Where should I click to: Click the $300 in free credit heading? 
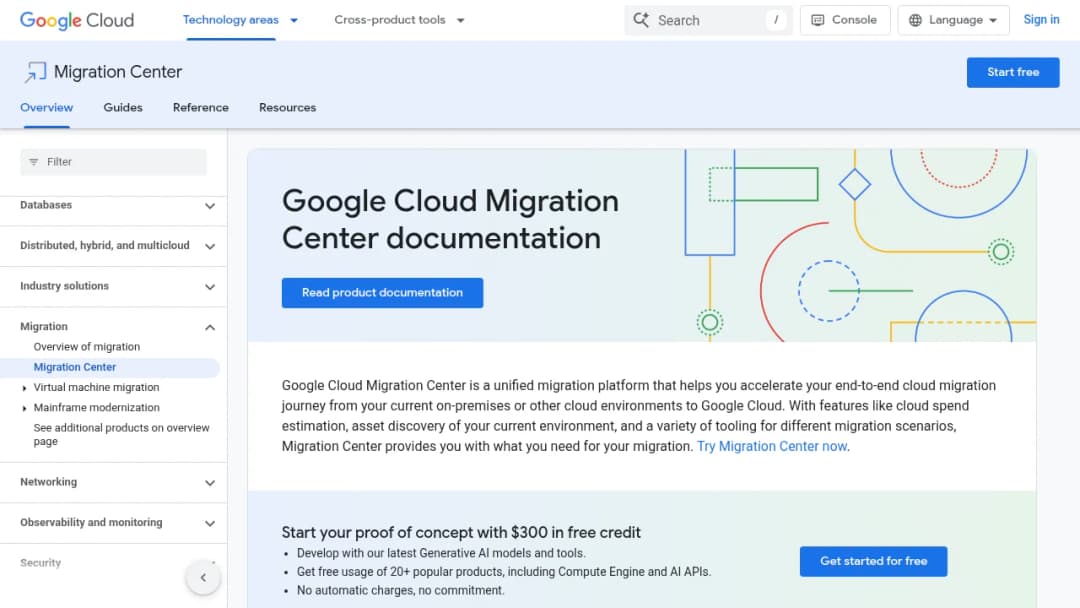(461, 532)
